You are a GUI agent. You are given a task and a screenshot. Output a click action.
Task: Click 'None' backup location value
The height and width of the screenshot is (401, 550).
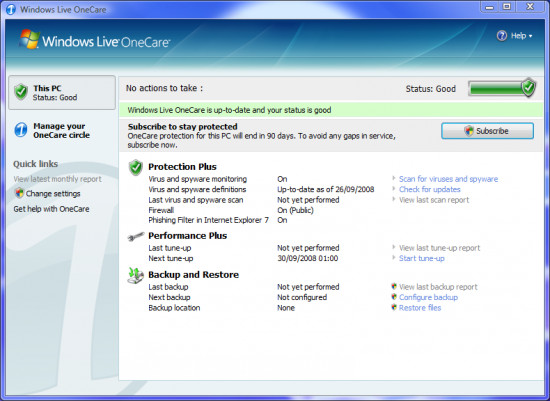click(286, 308)
